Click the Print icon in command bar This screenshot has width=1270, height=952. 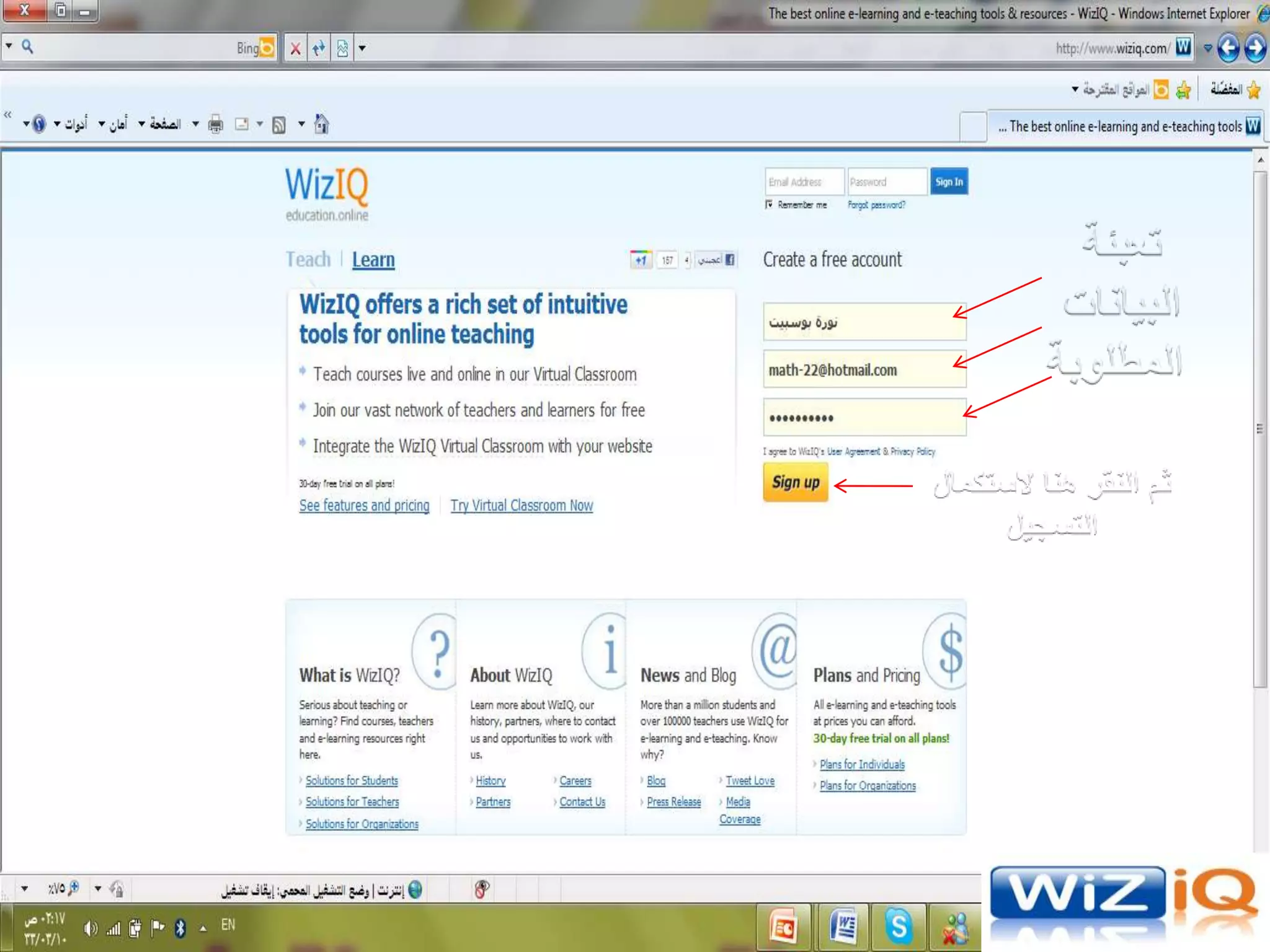pos(215,125)
